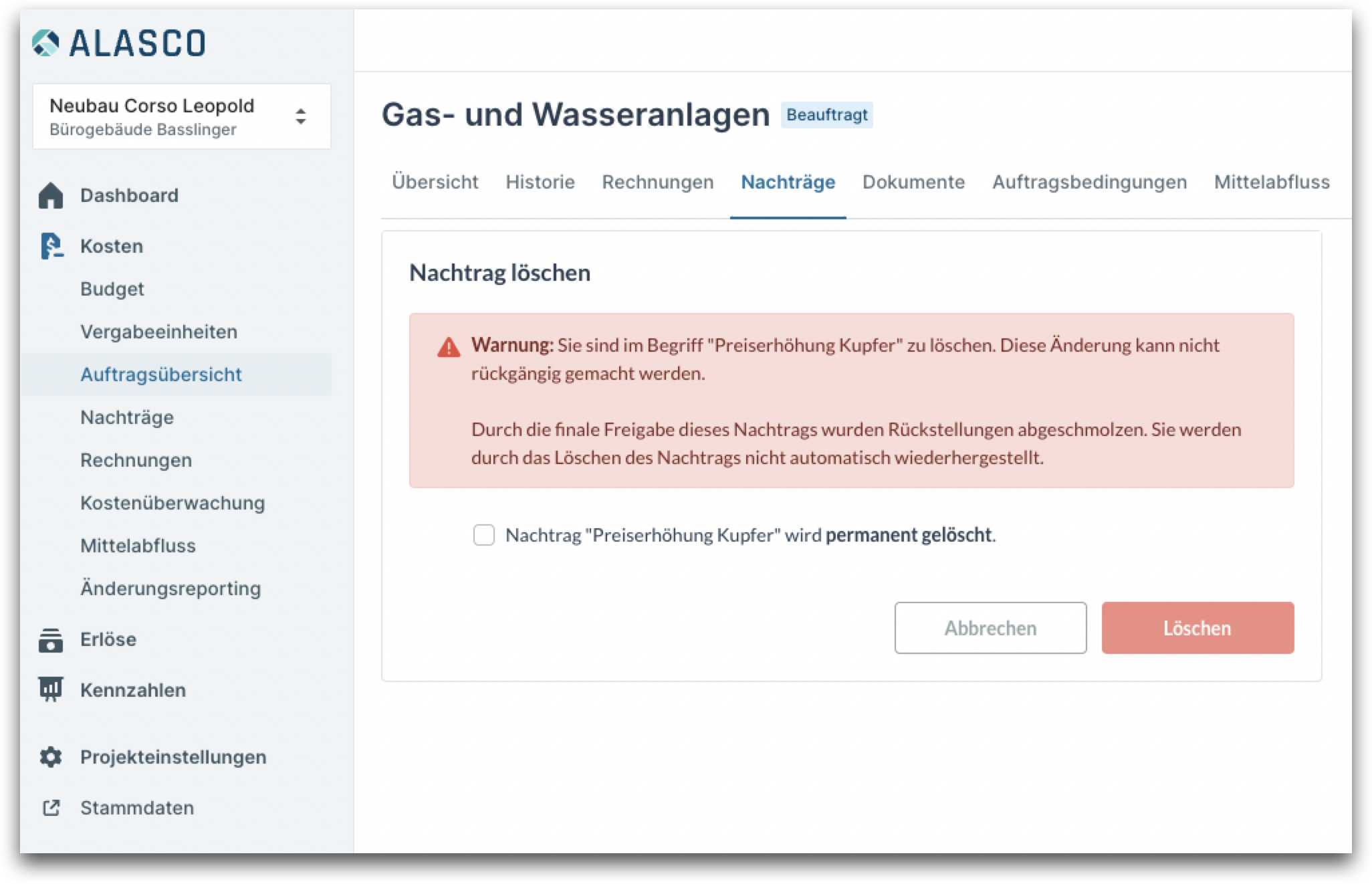Viewport: 1372px width, 884px height.
Task: Click the Abbrechen button
Action: (x=990, y=628)
